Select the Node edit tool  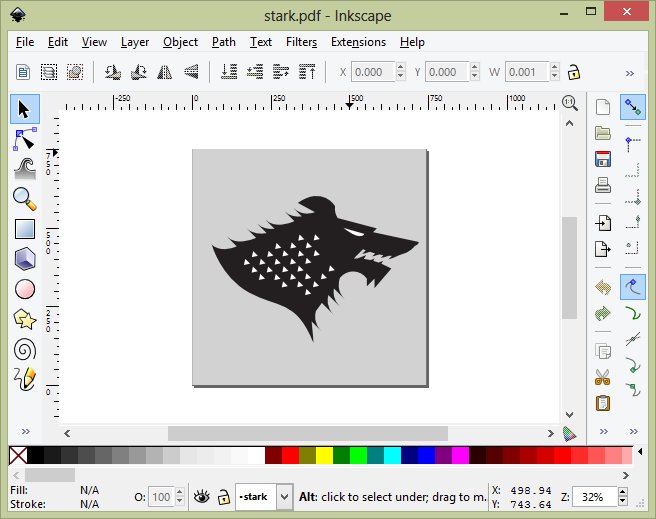coord(25,139)
